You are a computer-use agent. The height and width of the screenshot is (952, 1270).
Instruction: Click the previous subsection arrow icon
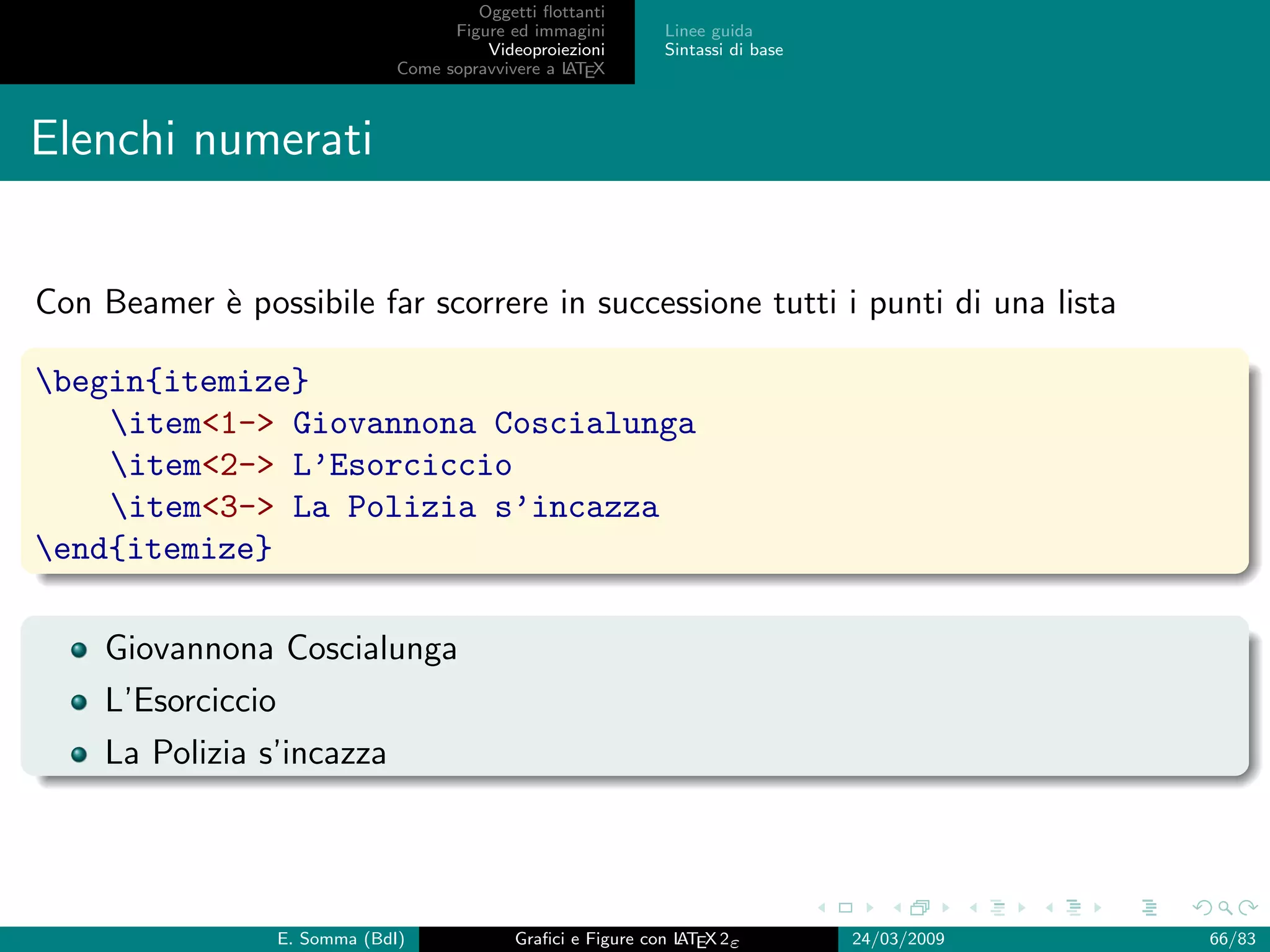coord(974,908)
